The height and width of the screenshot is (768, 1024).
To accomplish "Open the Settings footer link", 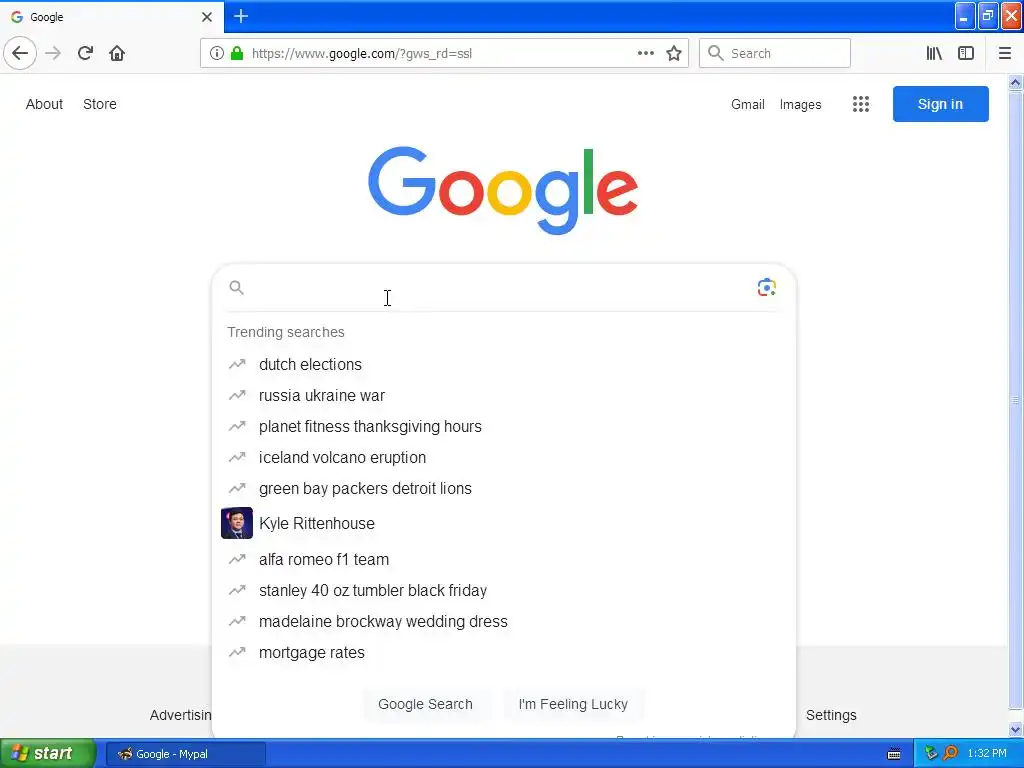I will click(831, 715).
